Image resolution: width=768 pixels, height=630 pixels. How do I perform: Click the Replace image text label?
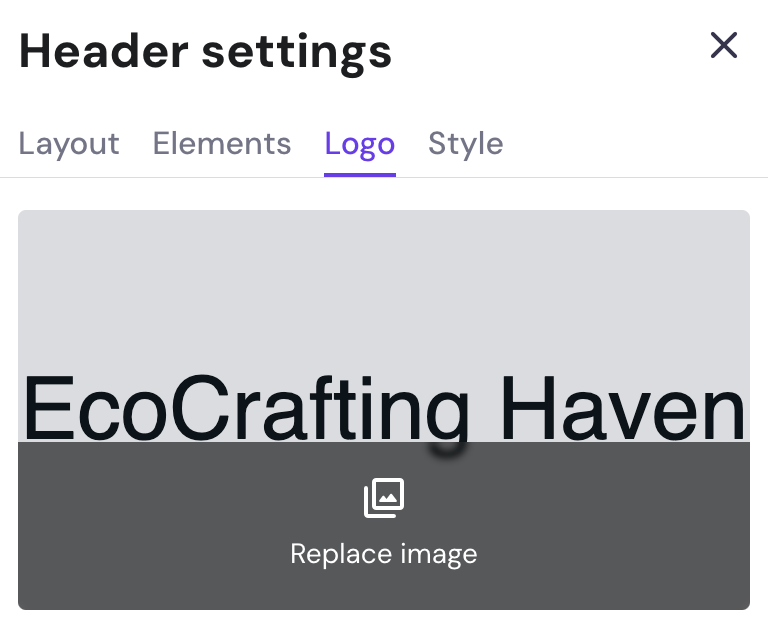[x=384, y=553]
